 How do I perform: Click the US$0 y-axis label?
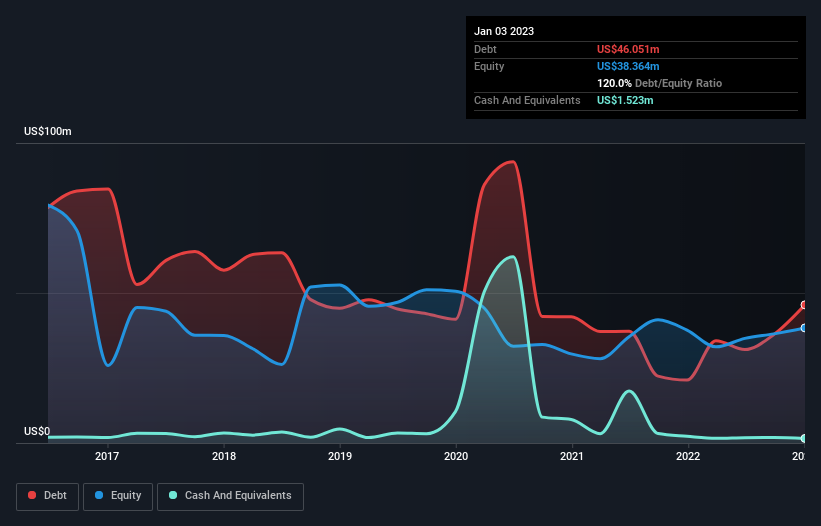tap(37, 431)
